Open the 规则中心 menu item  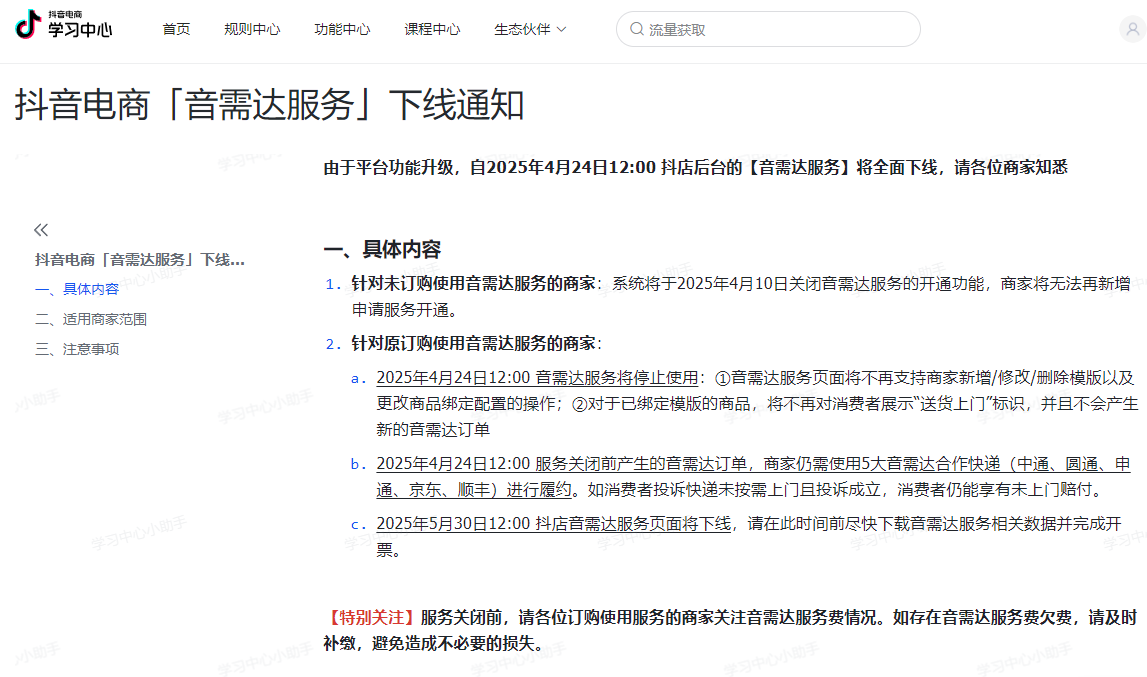point(252,29)
